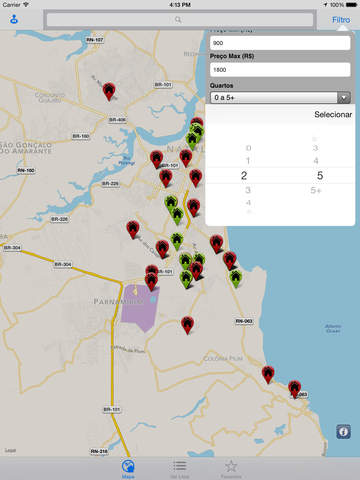Open the Favoritos star tab
Image resolution: width=360 pixels, height=480 pixels.
coord(231,468)
